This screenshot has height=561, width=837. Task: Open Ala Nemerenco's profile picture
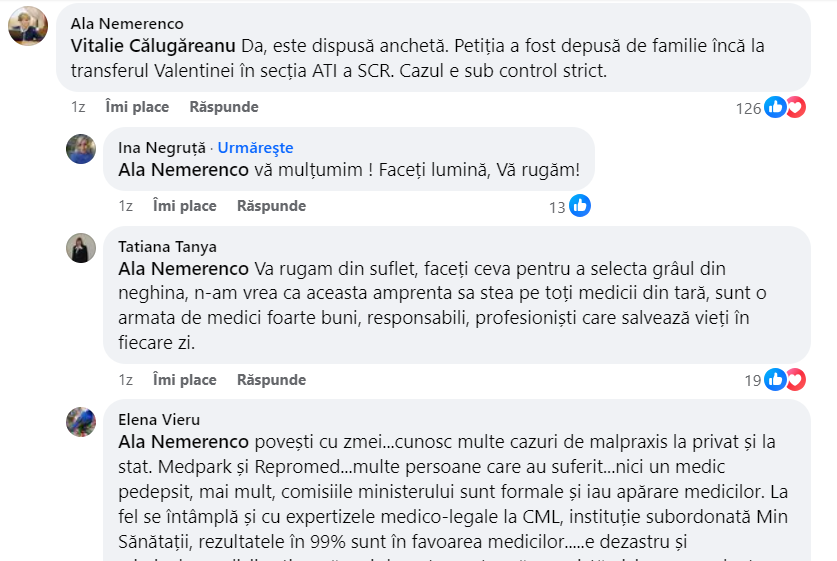28,26
